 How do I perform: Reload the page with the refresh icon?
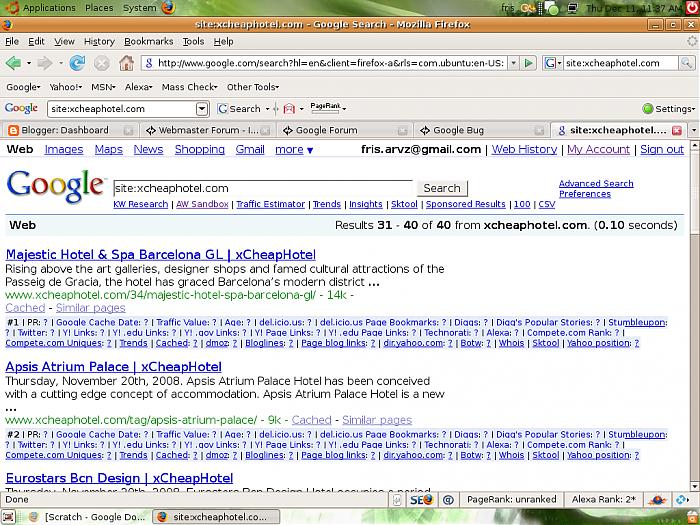pyautogui.click(x=77, y=63)
